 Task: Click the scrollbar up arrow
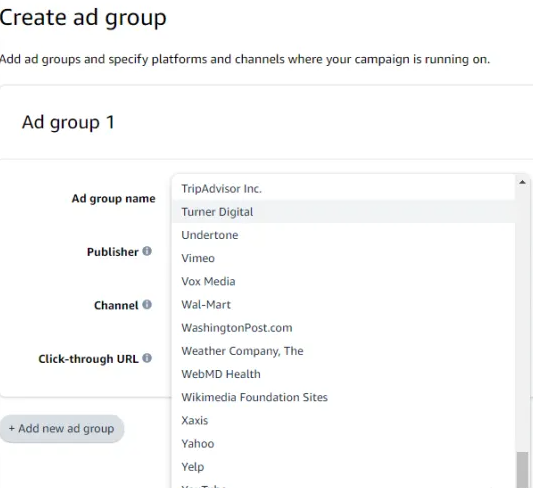[522, 182]
